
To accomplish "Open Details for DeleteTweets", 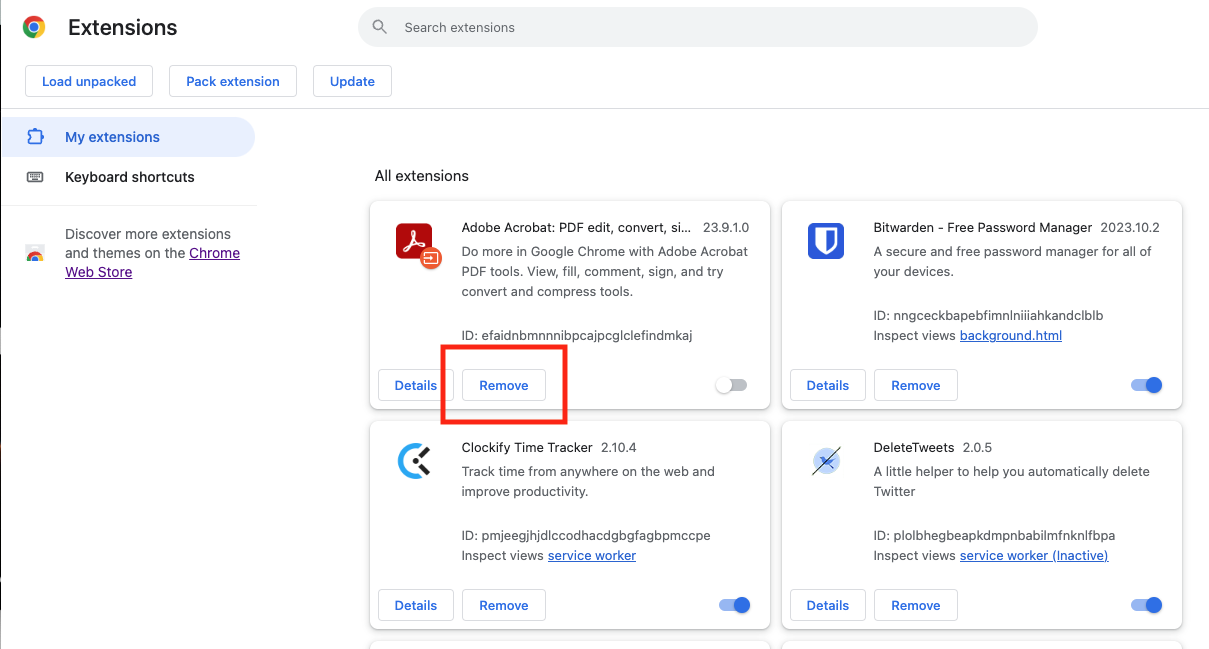I will (828, 605).
